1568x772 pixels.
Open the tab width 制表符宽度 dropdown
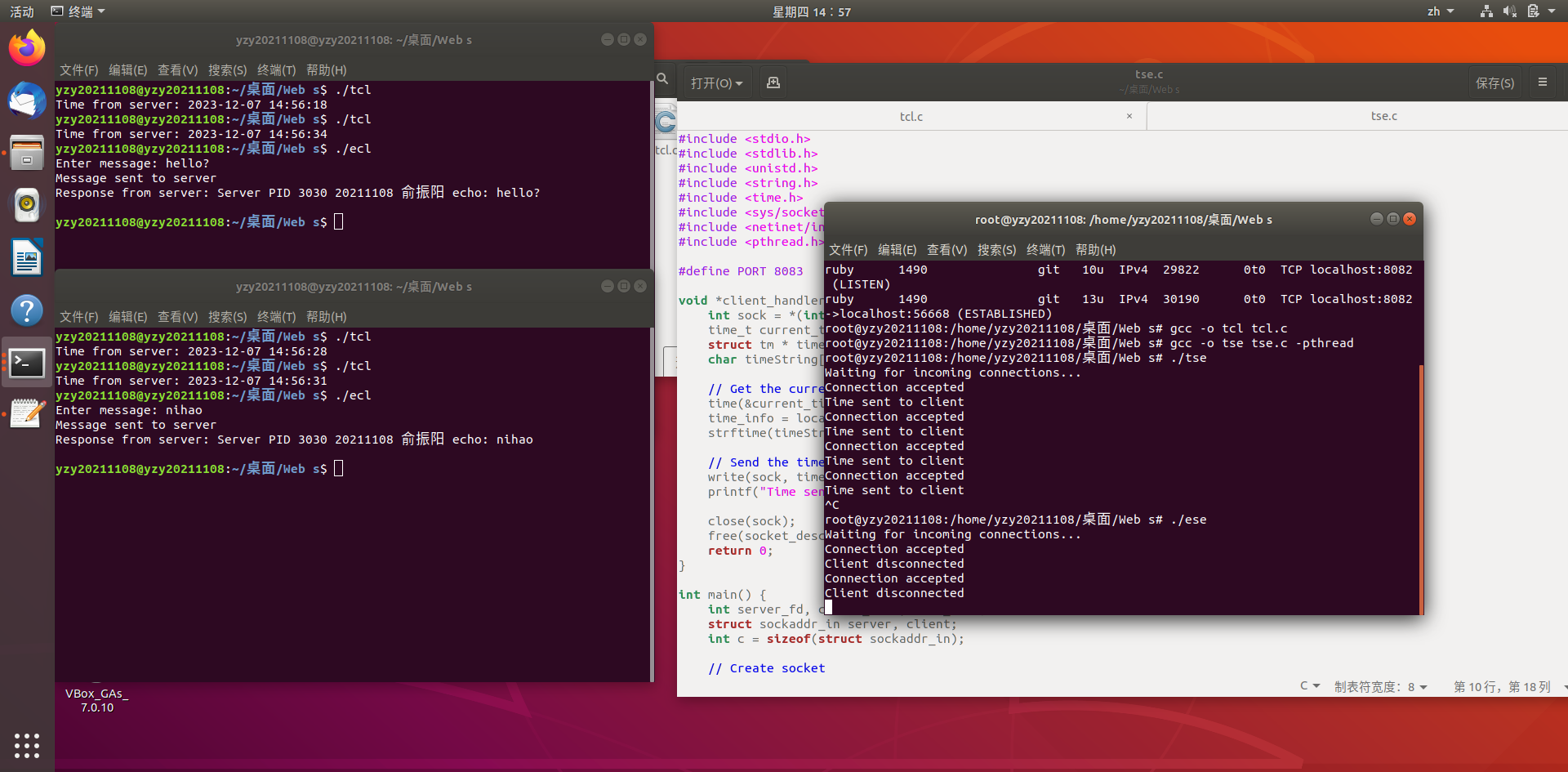pyautogui.click(x=1381, y=686)
